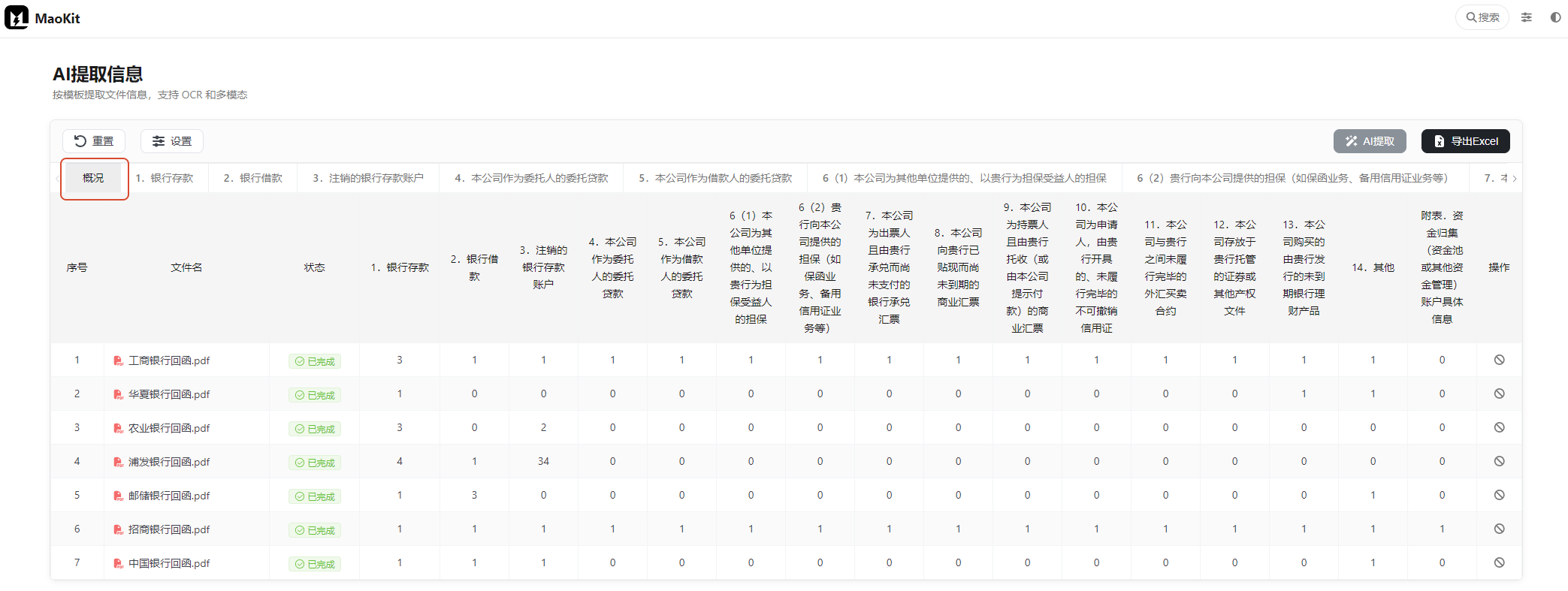Click value 4 in 浦发银行 银行存款 cell
This screenshot has width=1568, height=591.
[x=400, y=462]
